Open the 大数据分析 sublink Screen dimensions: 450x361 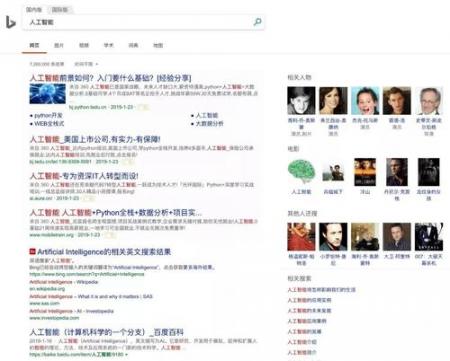click(x=209, y=124)
